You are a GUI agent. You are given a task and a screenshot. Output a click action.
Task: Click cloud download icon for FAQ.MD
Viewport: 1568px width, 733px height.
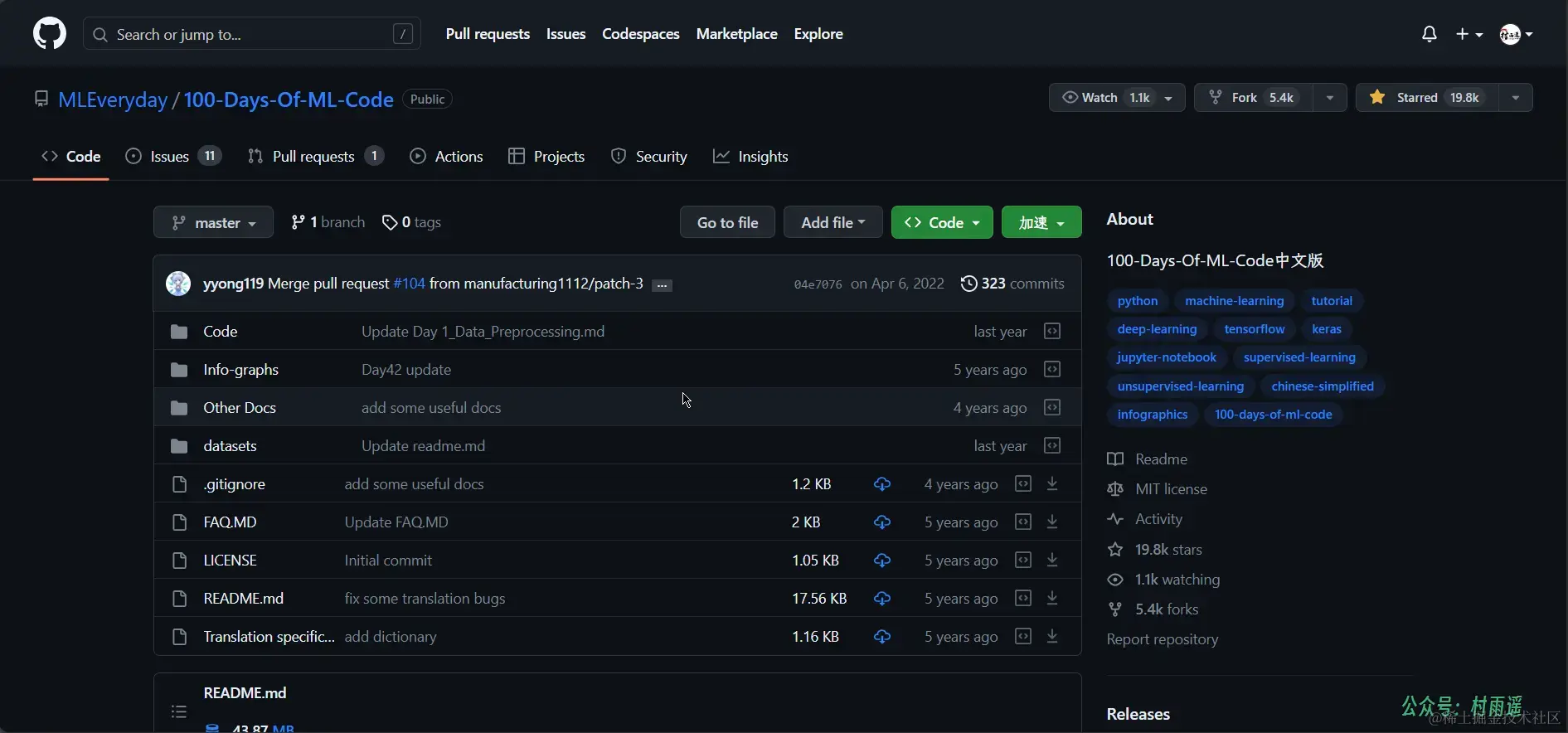click(882, 522)
